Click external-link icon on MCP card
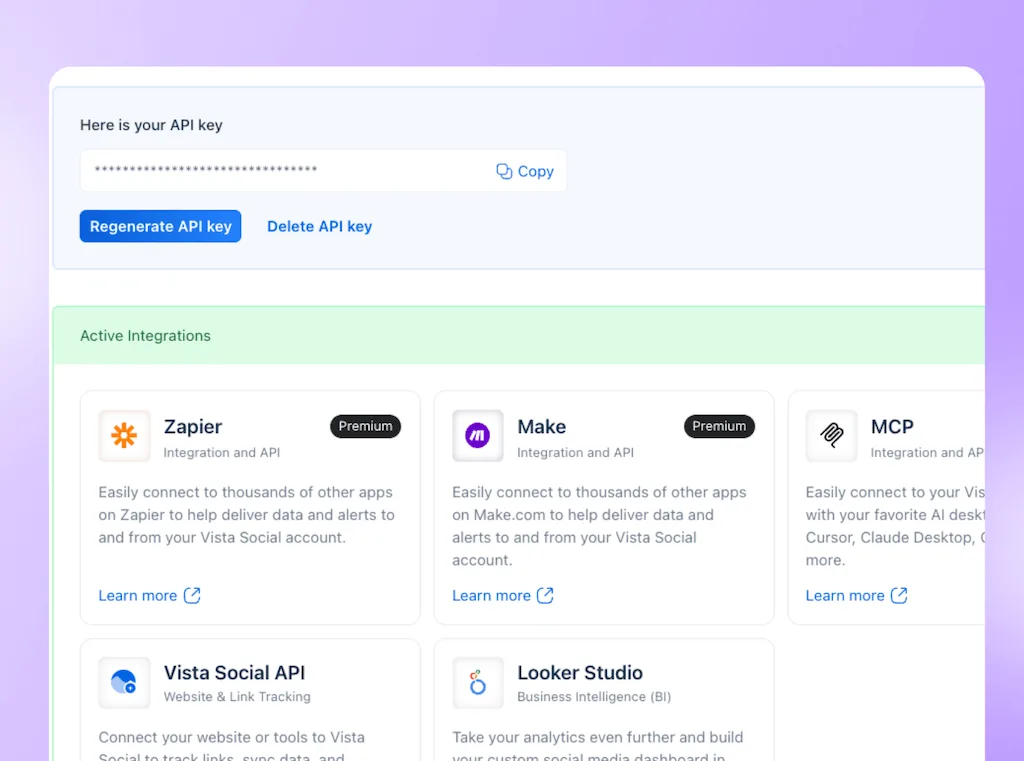The width and height of the screenshot is (1024, 761). click(899, 595)
